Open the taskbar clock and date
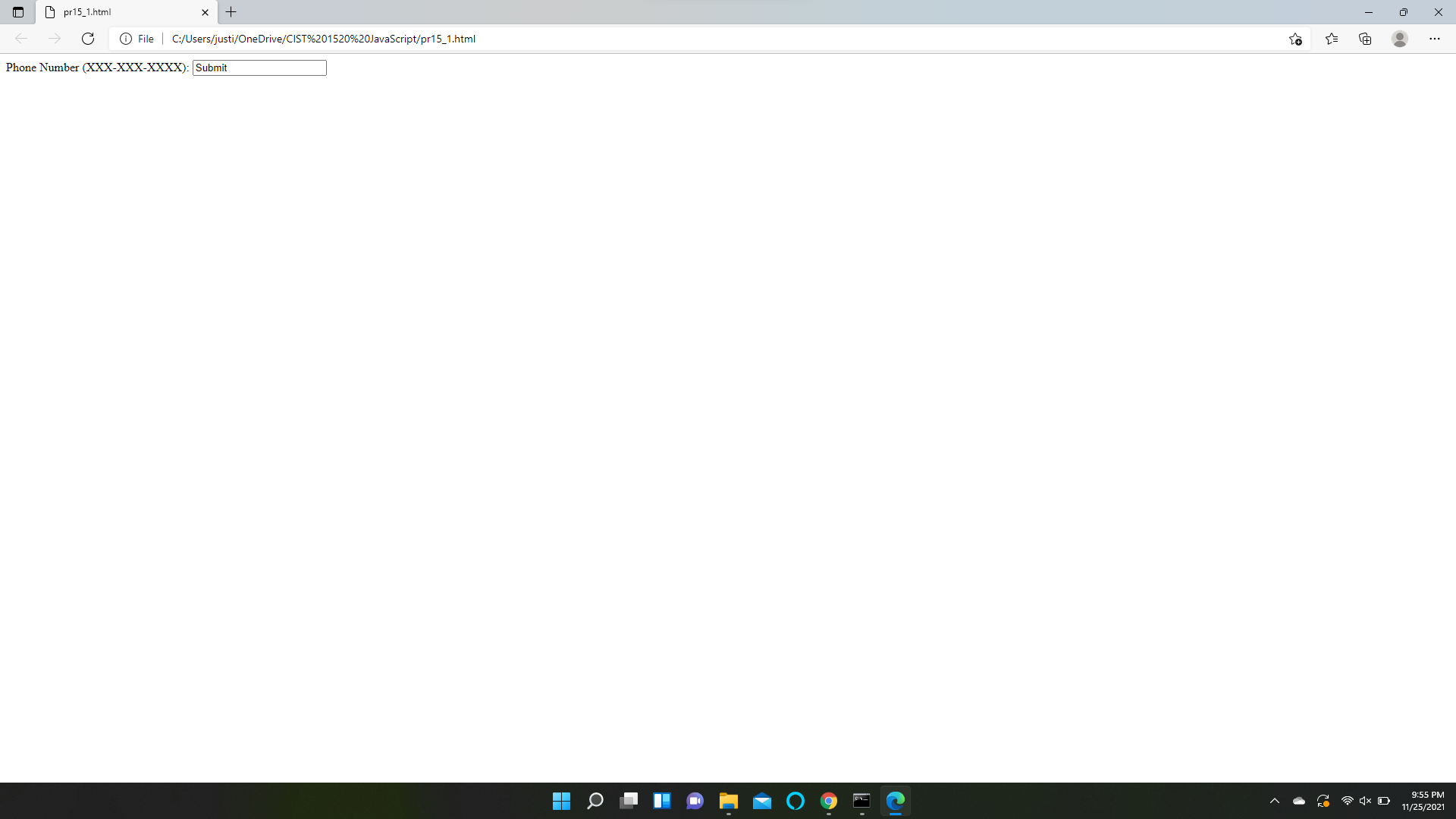The image size is (1456, 819). pos(1423,801)
